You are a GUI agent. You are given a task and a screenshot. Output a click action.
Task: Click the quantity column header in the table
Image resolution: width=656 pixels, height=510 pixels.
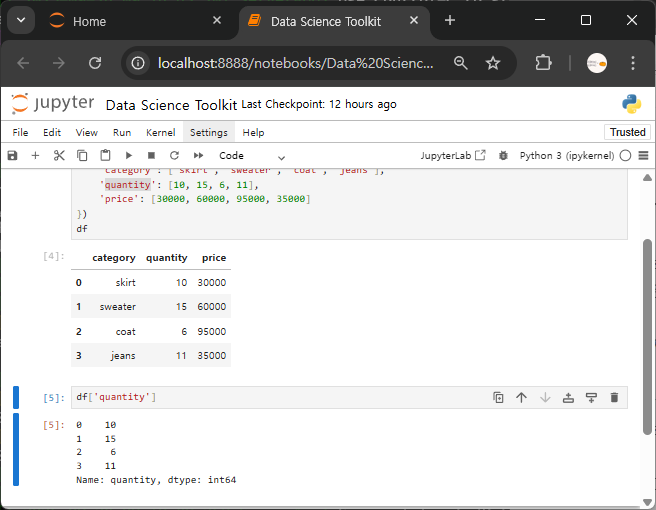tap(167, 258)
